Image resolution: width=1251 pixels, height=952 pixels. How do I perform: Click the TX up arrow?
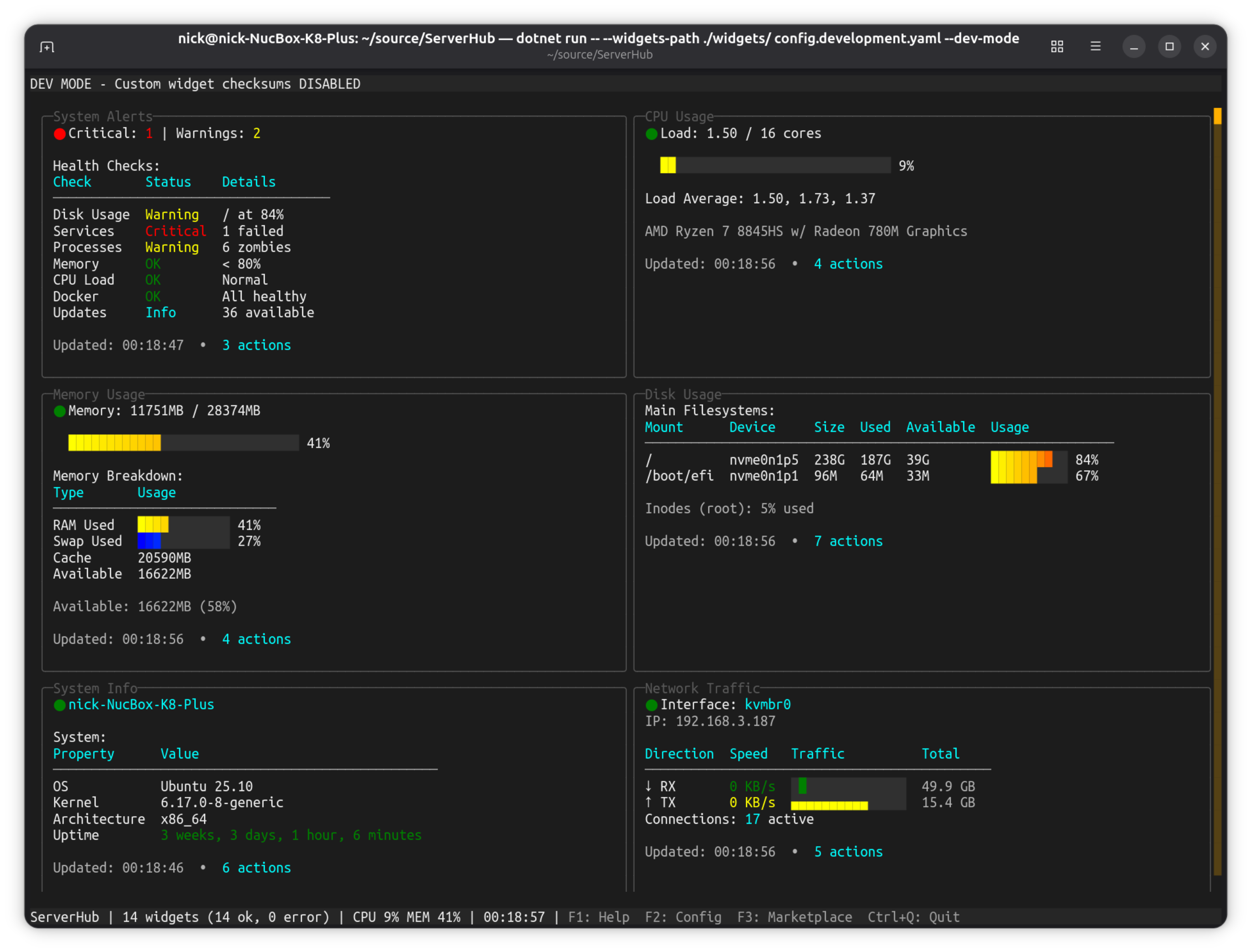click(x=648, y=803)
